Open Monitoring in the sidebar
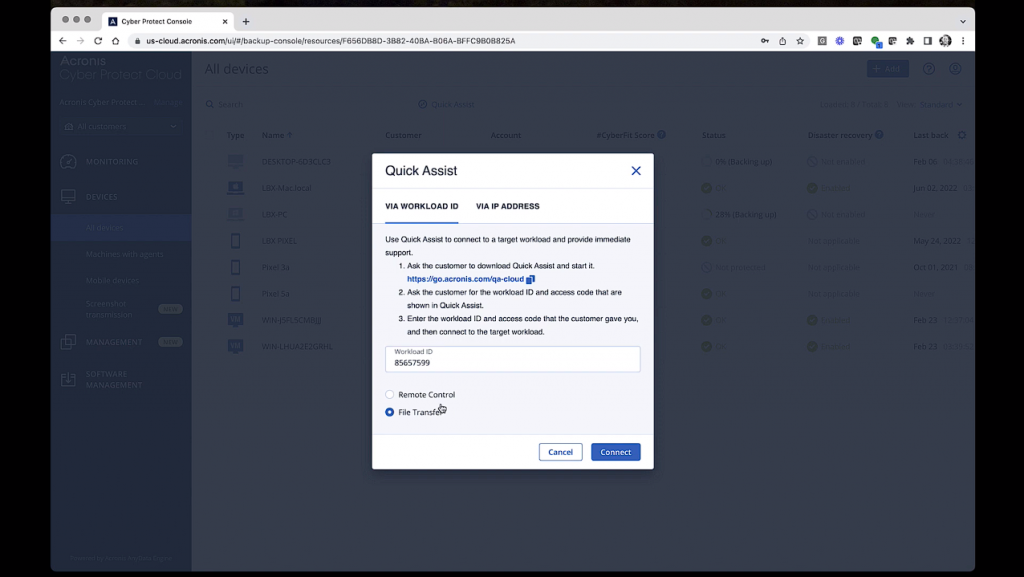Viewport: 1024px width, 577px height. 112,162
